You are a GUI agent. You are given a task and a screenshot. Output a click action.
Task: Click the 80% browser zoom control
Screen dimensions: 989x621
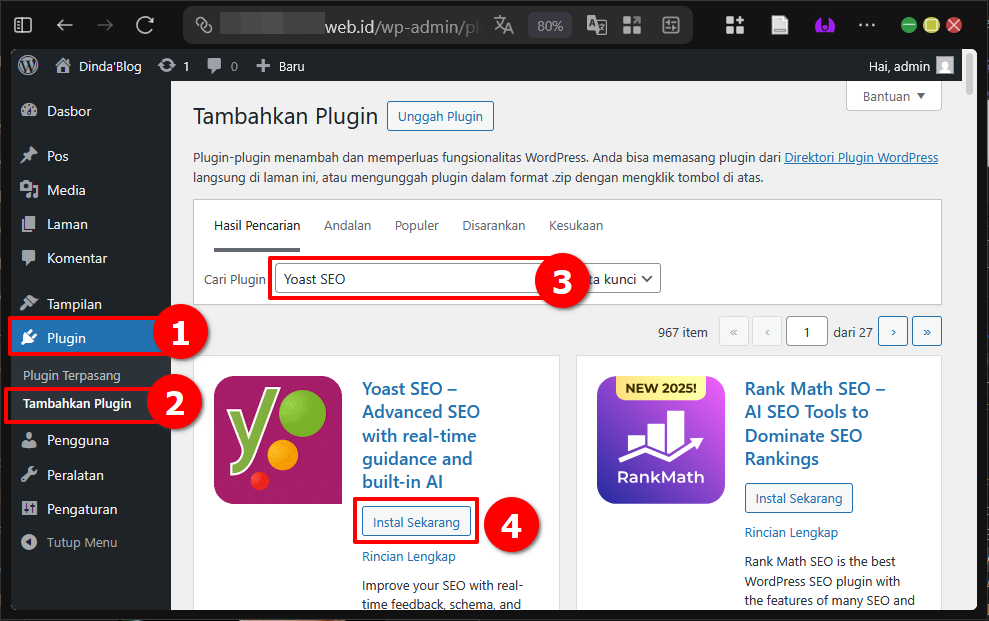(550, 24)
